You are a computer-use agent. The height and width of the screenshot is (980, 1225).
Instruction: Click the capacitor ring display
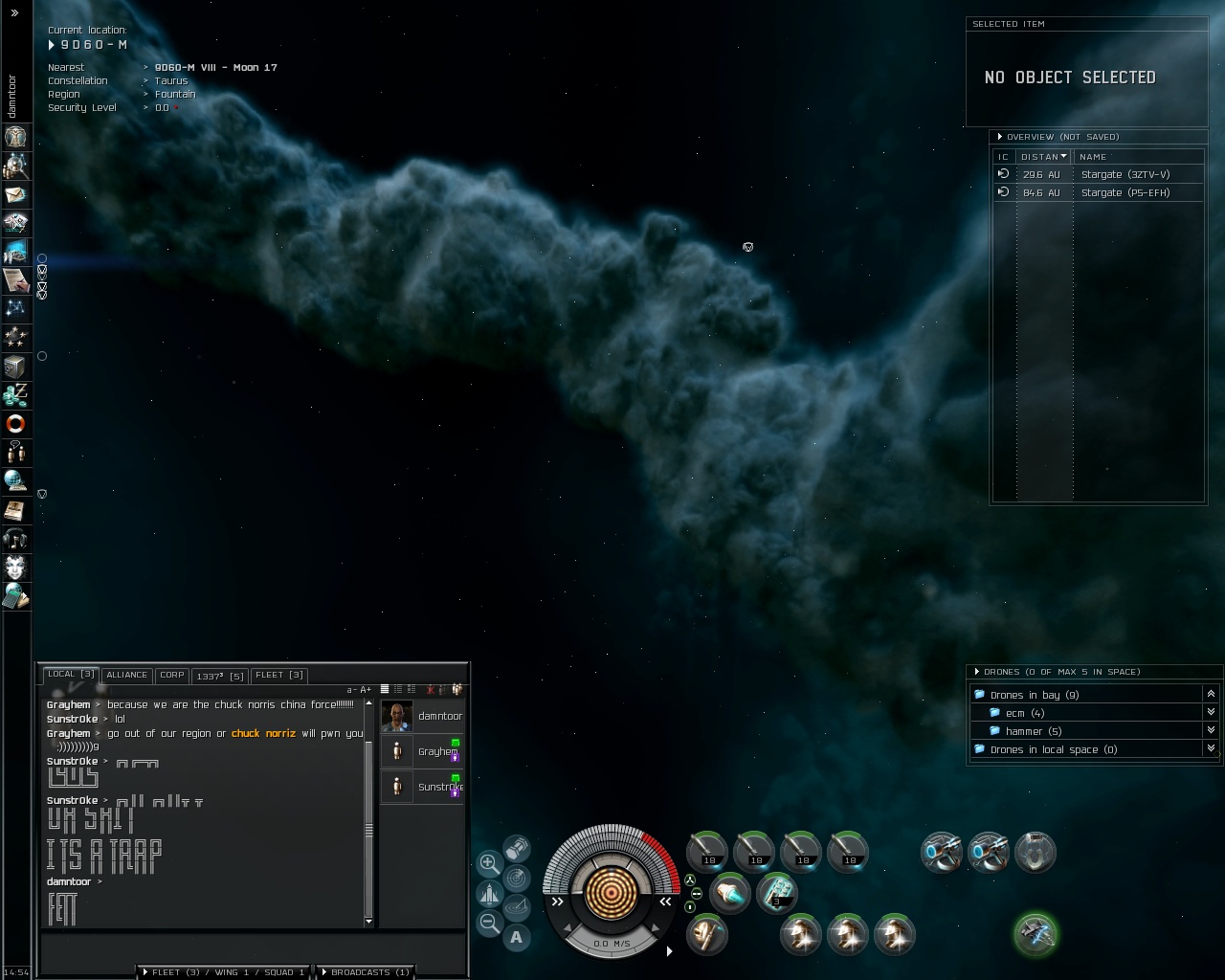(x=610, y=892)
